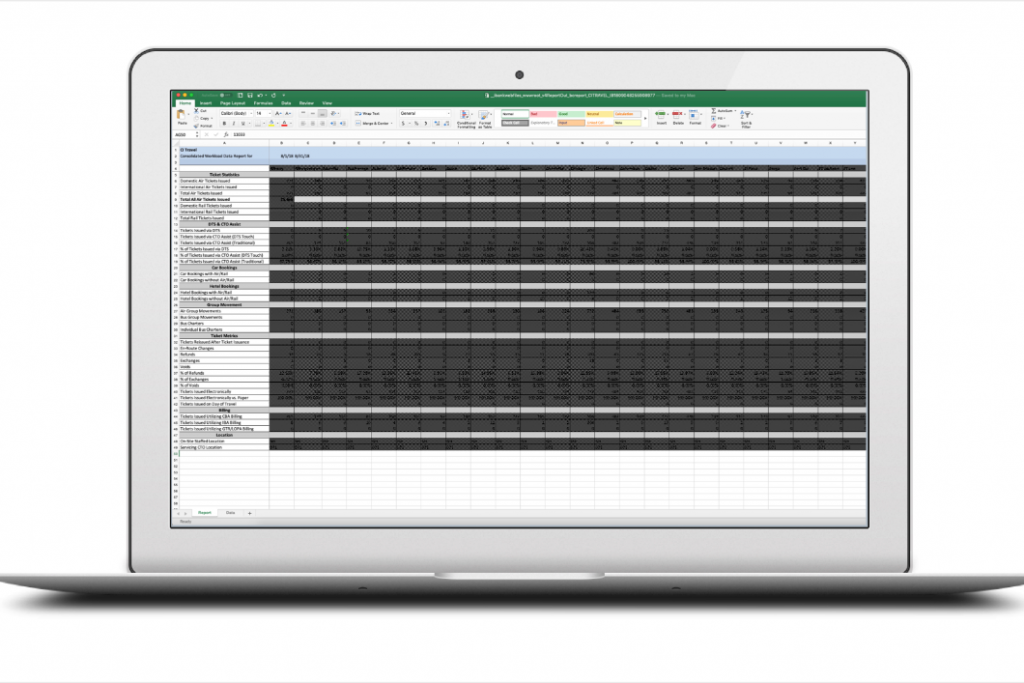Select the Report sheet tab

coord(204,513)
